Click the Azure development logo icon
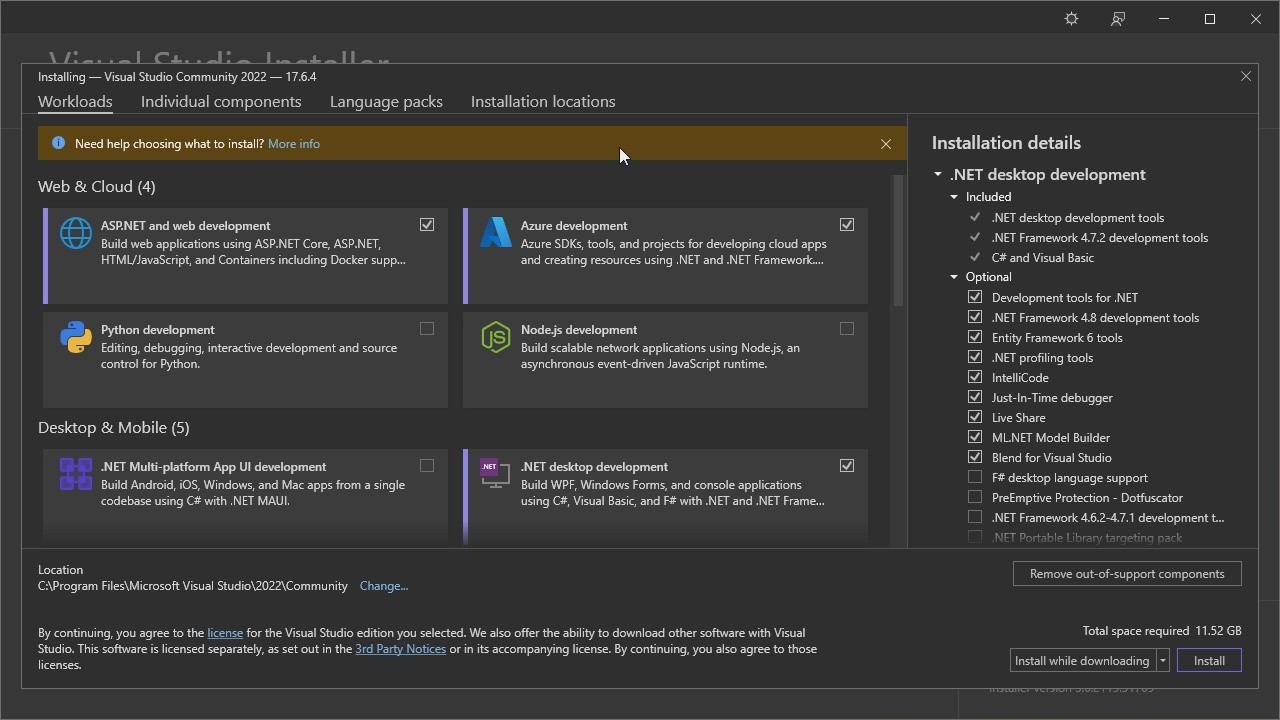 pos(496,233)
